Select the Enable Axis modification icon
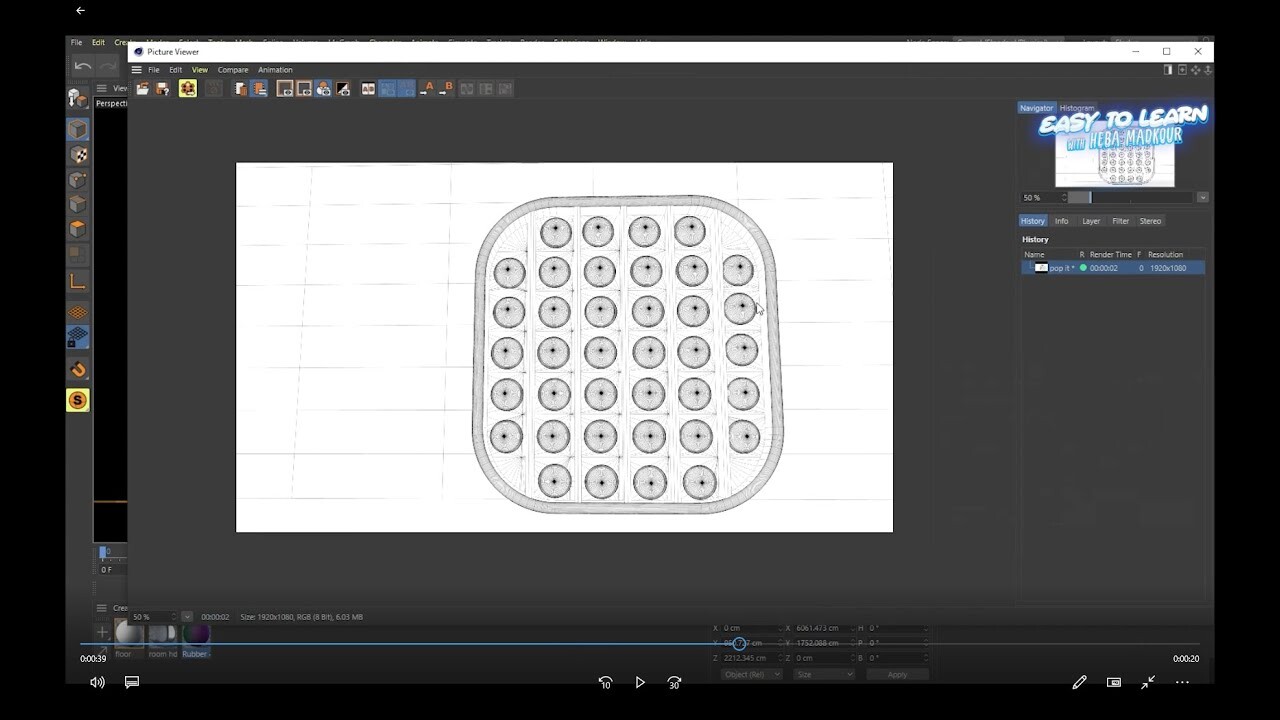Image resolution: width=1280 pixels, height=720 pixels. tap(78, 281)
